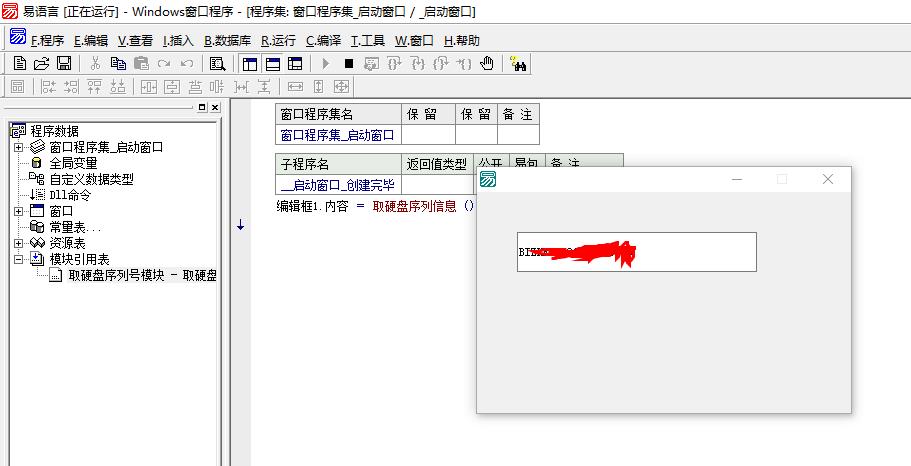Float the left work panel with the square button

(202, 107)
